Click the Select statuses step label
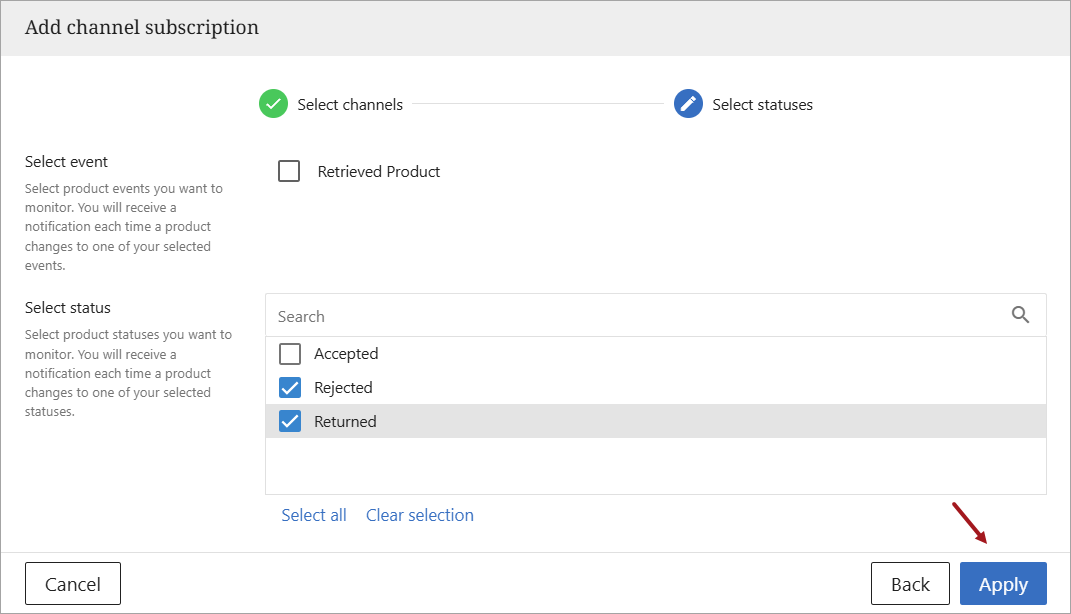This screenshot has width=1071, height=614. click(x=762, y=105)
